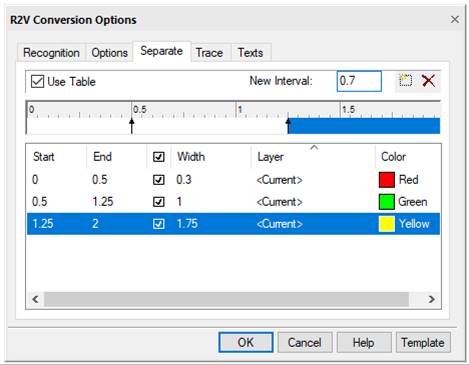The image size is (469, 365).
Task: Click the OK button
Action: pyautogui.click(x=246, y=342)
